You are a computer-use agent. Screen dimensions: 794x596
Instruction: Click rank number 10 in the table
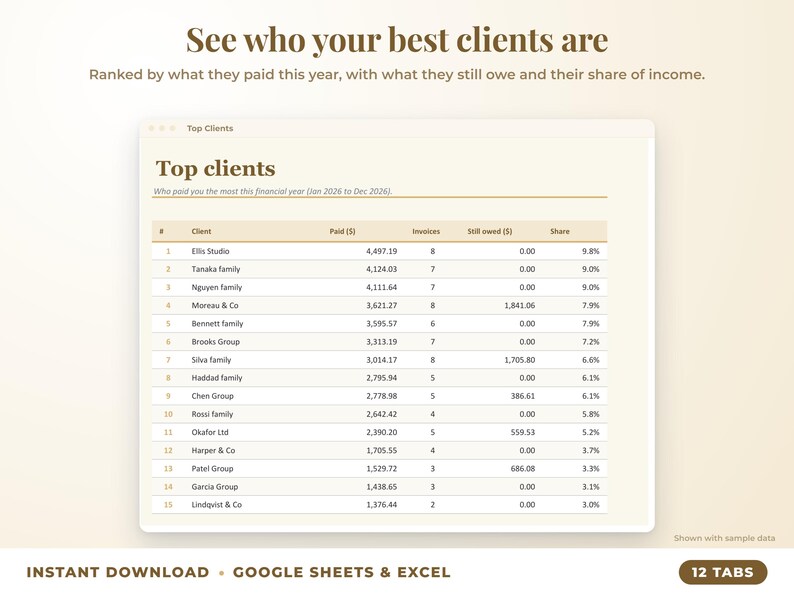168,414
